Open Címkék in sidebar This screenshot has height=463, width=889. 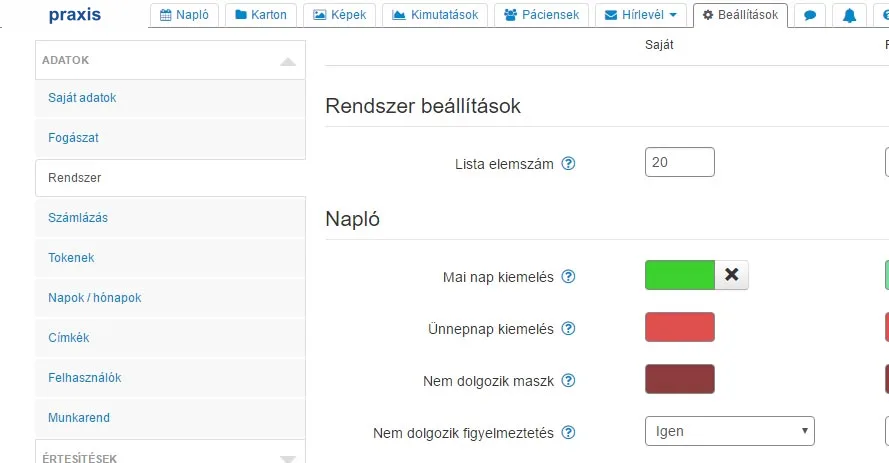point(170,338)
